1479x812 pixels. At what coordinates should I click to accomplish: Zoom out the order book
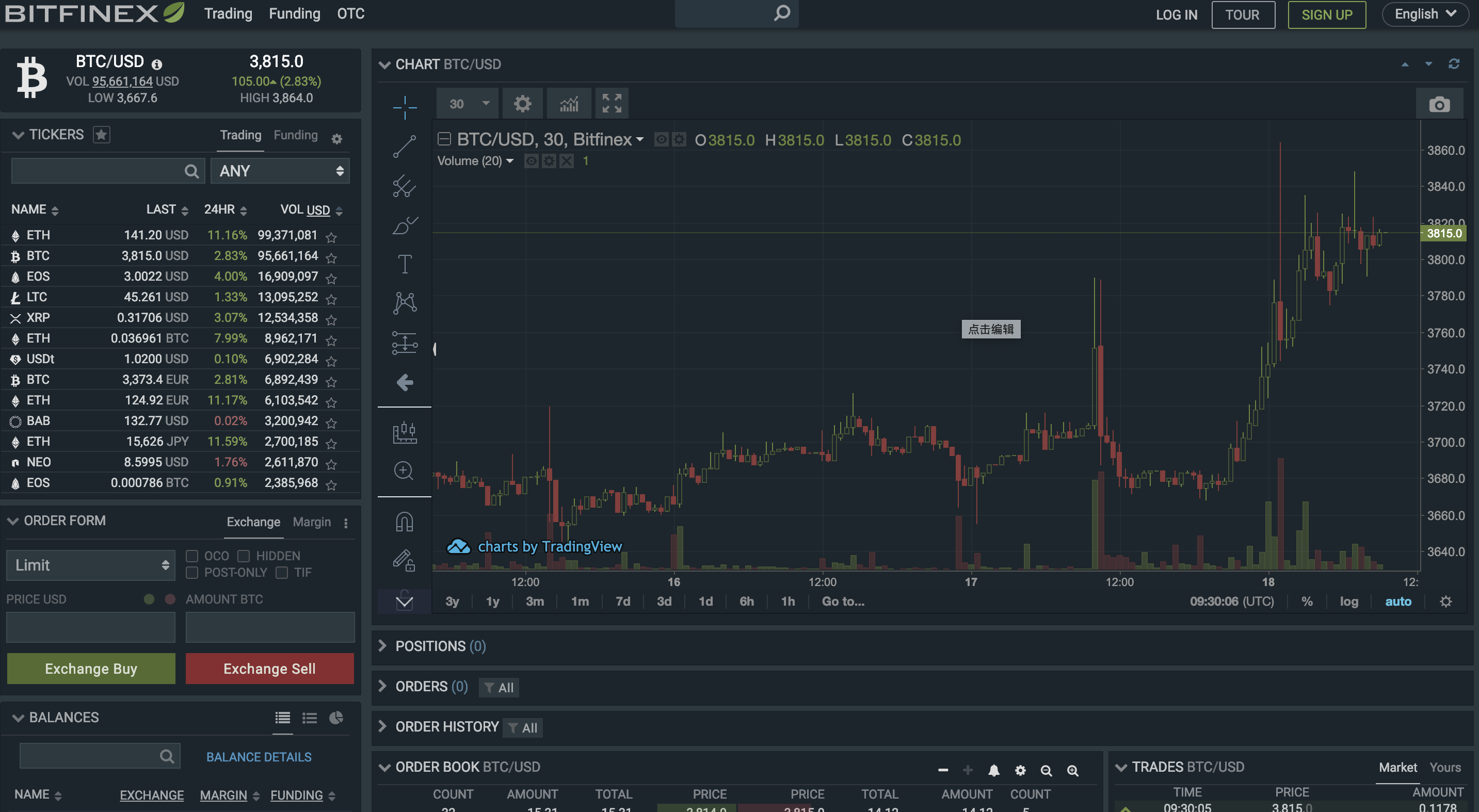tap(1047, 770)
